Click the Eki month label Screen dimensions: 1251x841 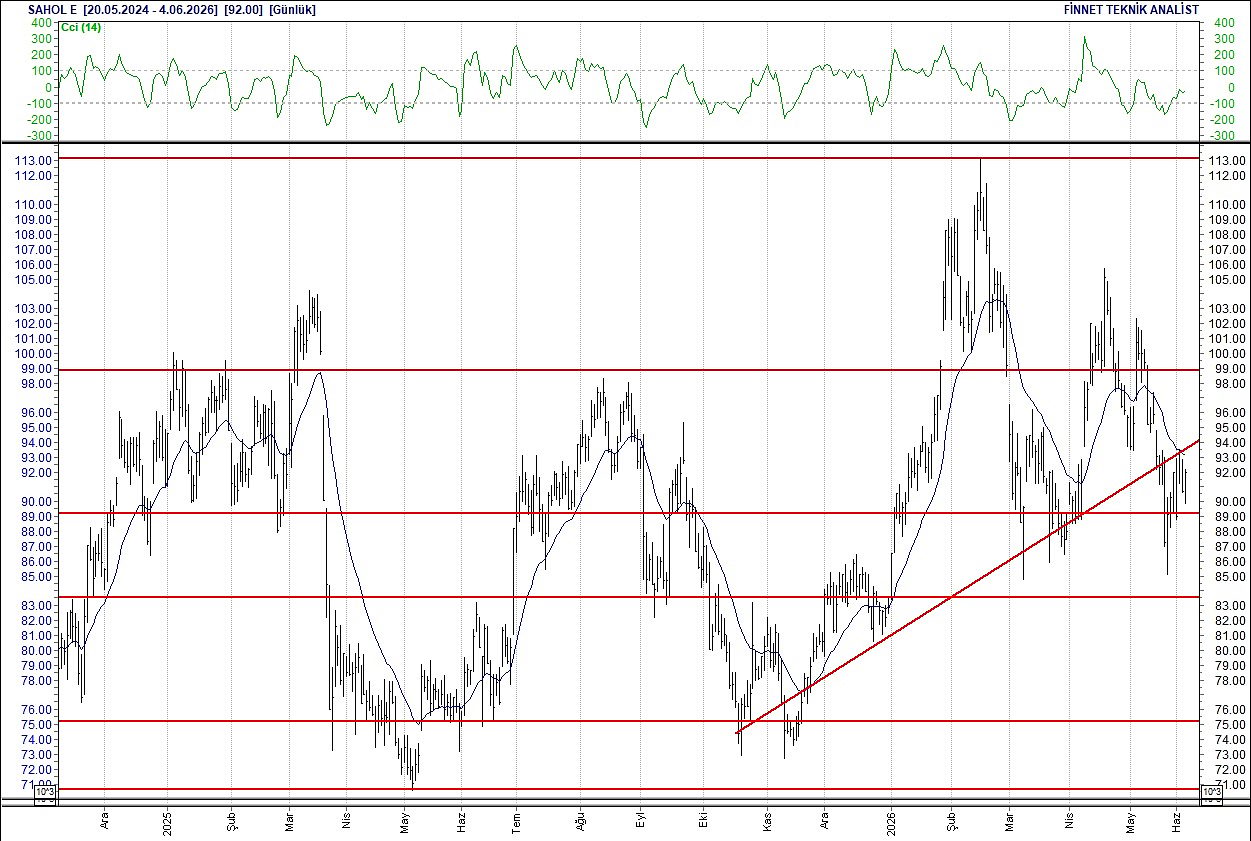(x=703, y=818)
